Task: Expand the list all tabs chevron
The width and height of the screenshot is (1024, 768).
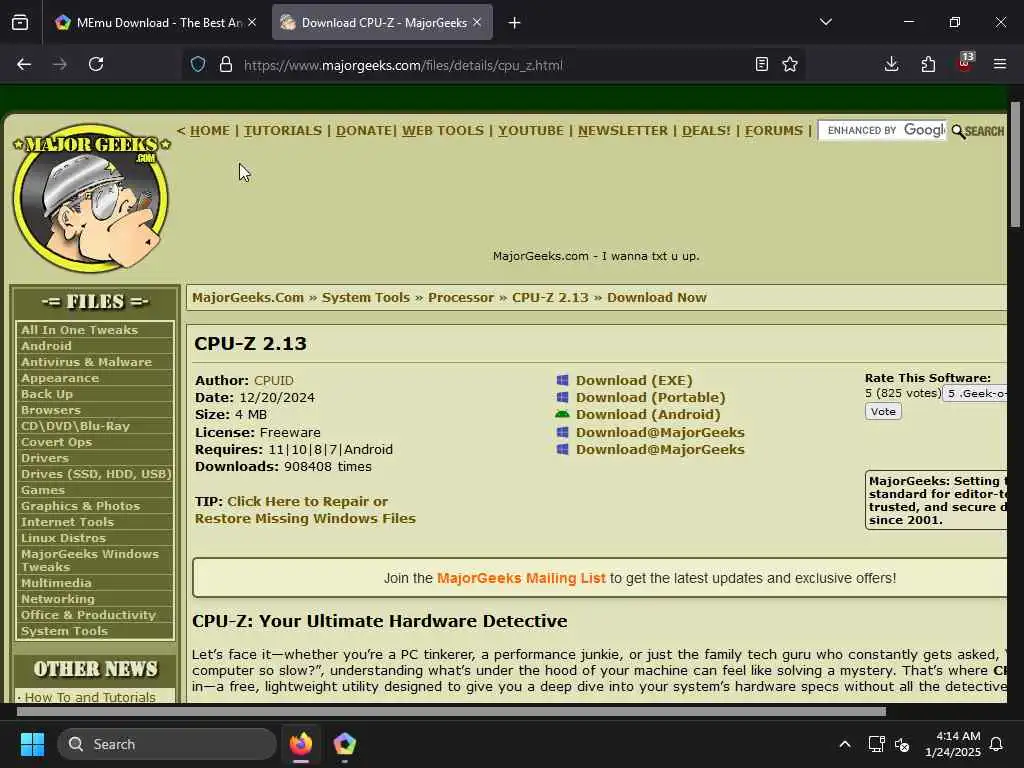Action: click(826, 22)
